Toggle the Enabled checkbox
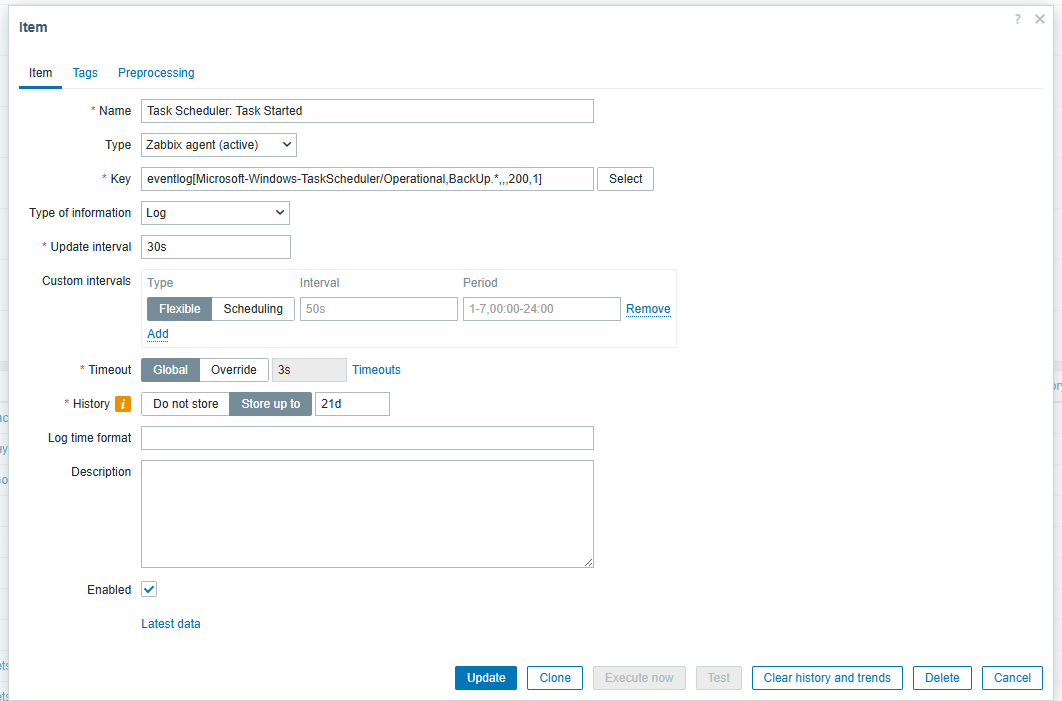Screen dimensions: 1062x701 pyautogui.click(x=149, y=589)
